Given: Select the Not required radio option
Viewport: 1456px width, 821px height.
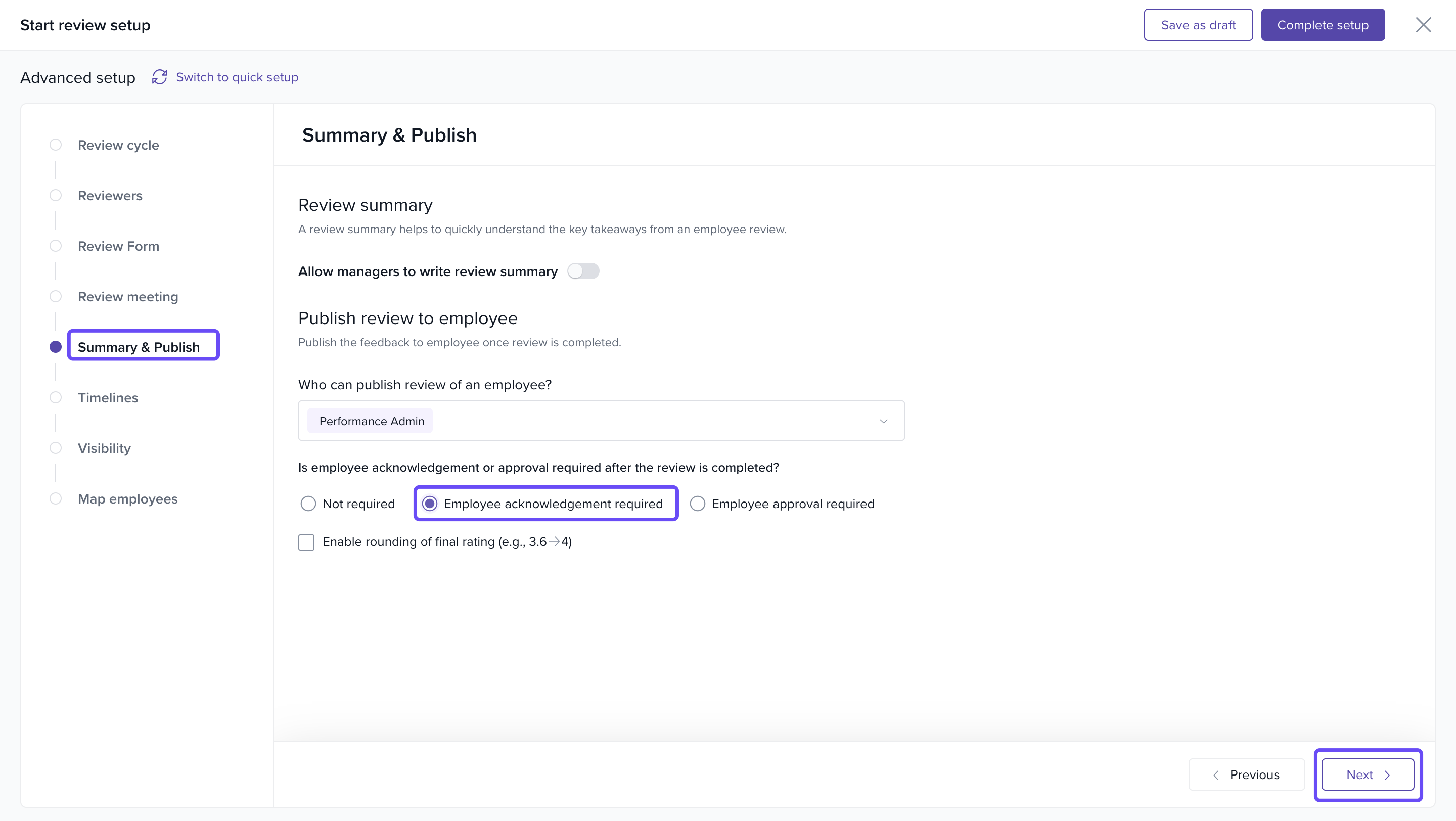Looking at the screenshot, I should pyautogui.click(x=308, y=504).
